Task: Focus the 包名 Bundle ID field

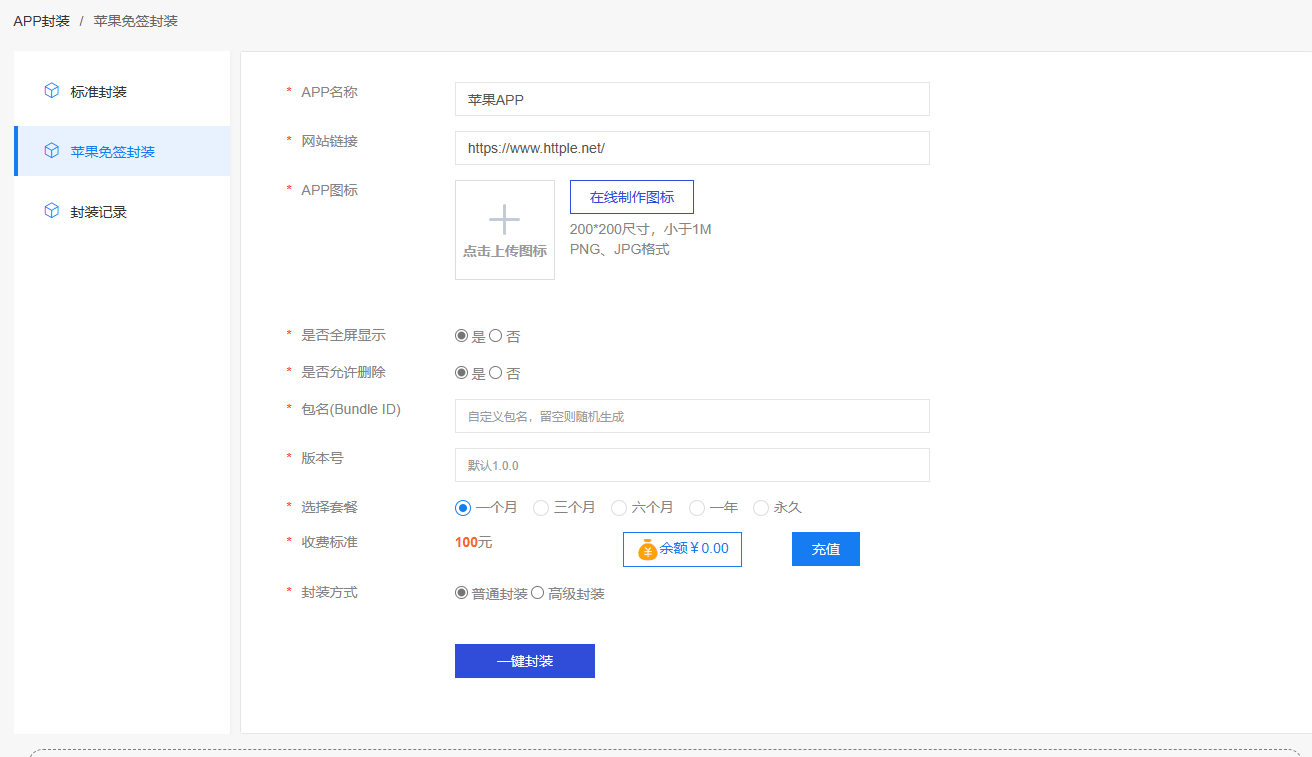Action: click(692, 416)
